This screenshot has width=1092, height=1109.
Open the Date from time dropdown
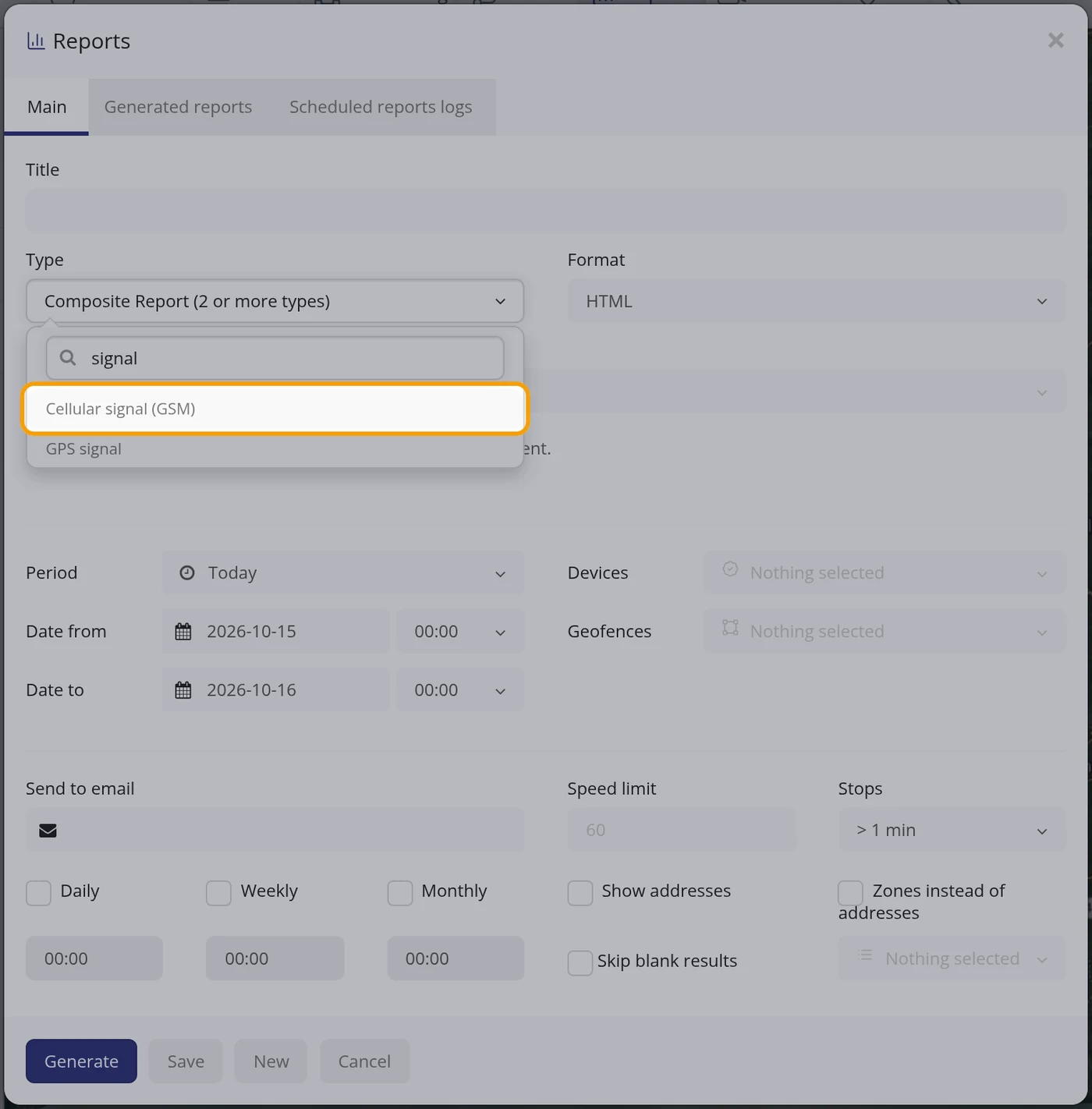460,632
